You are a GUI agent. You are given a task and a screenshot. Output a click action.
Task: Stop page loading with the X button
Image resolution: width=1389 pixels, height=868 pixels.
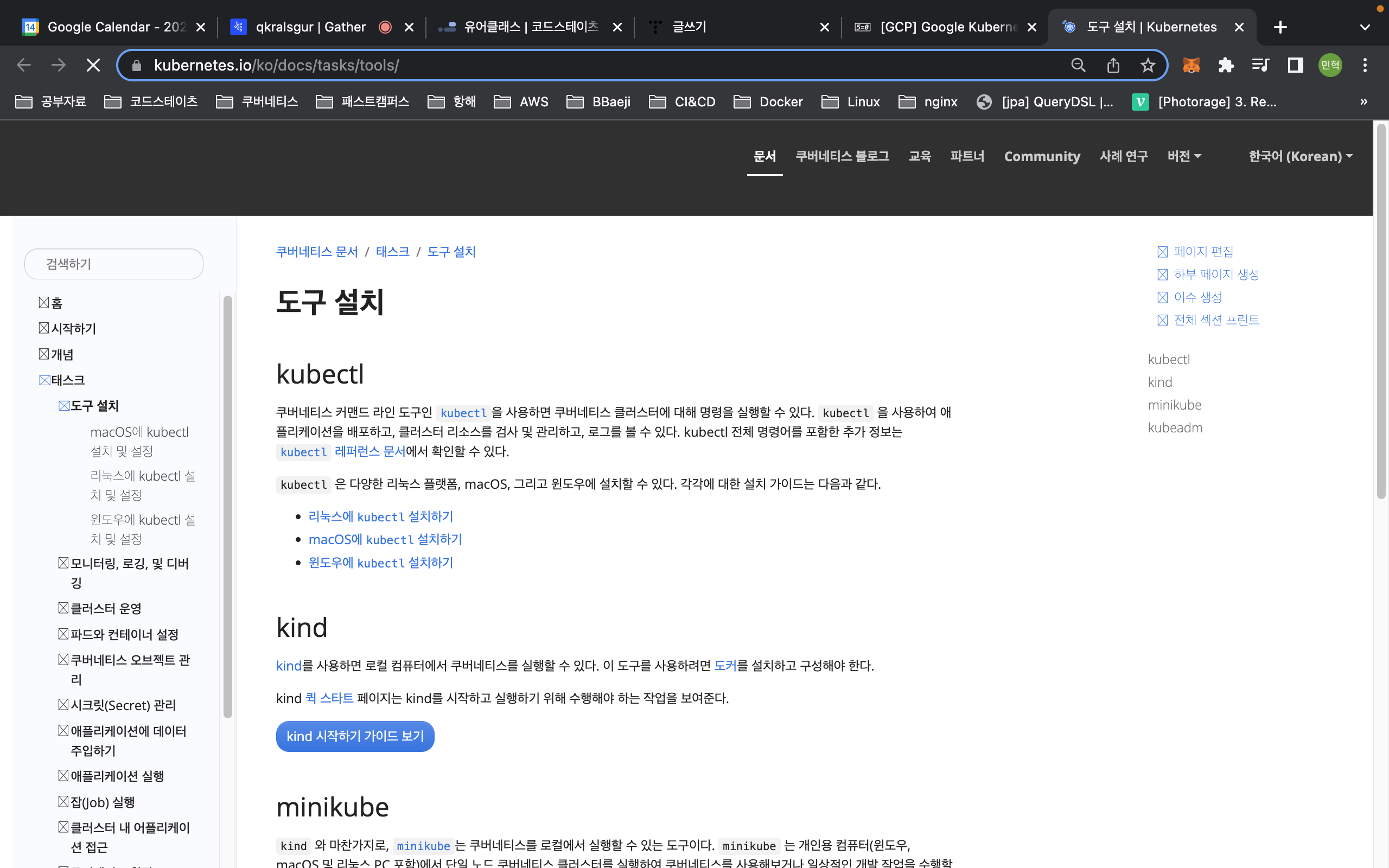[x=93, y=66]
